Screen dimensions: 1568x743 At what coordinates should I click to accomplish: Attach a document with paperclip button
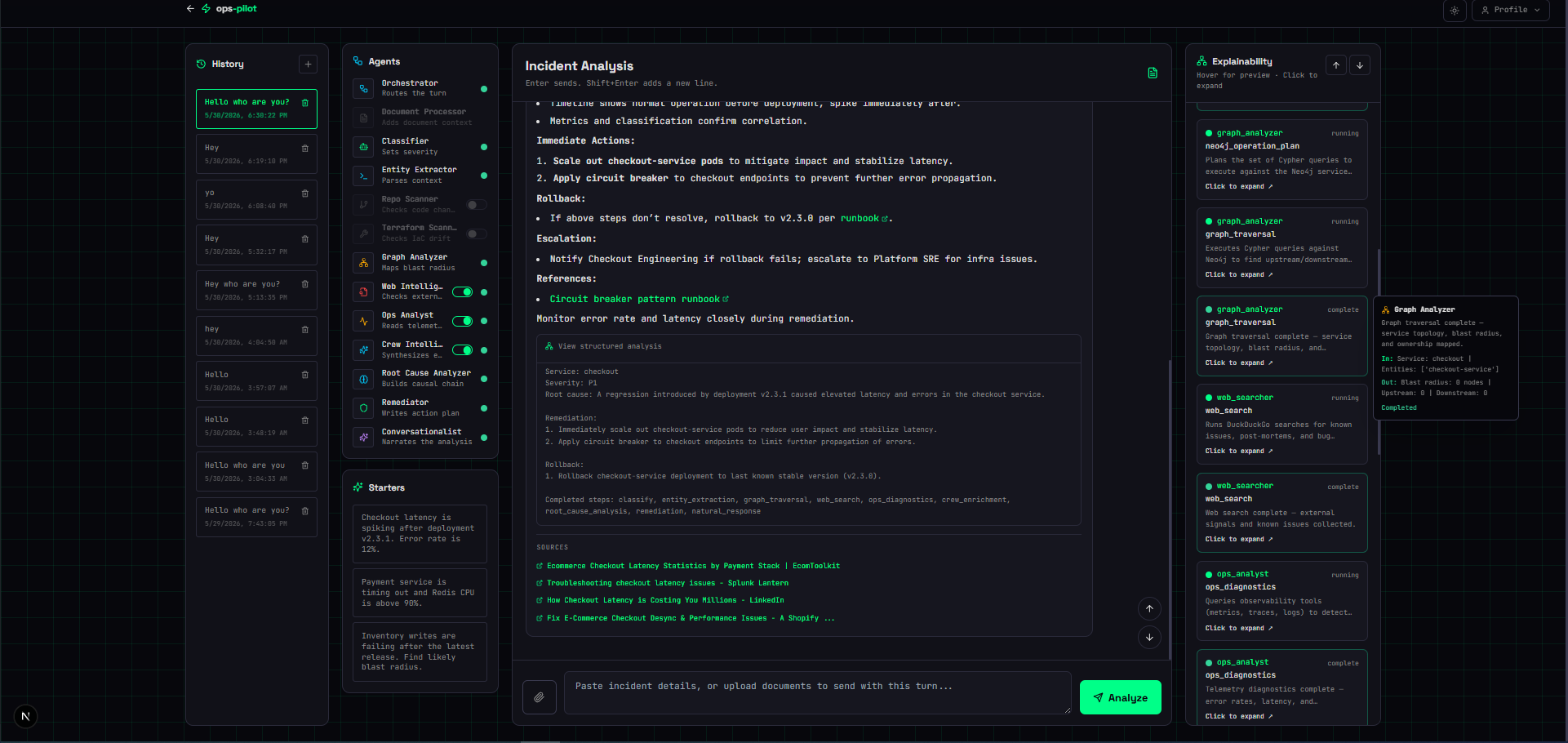coord(540,697)
